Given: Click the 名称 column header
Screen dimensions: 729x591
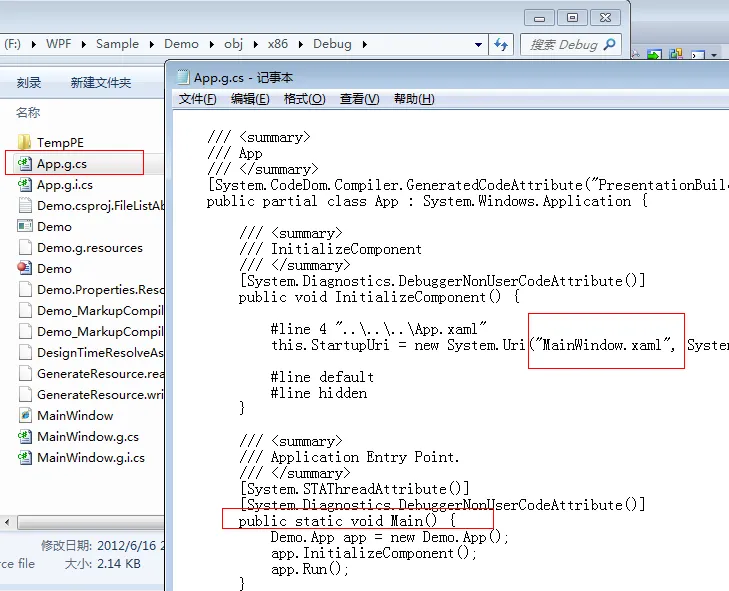Looking at the screenshot, I should click(x=28, y=113).
